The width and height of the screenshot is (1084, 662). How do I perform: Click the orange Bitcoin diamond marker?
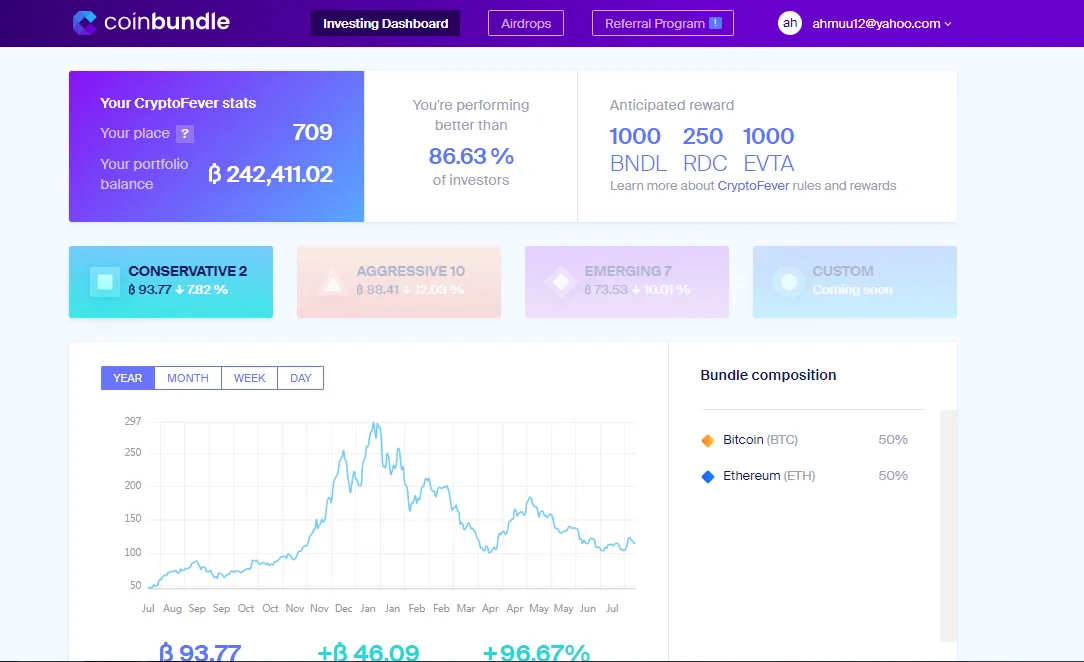(x=707, y=440)
